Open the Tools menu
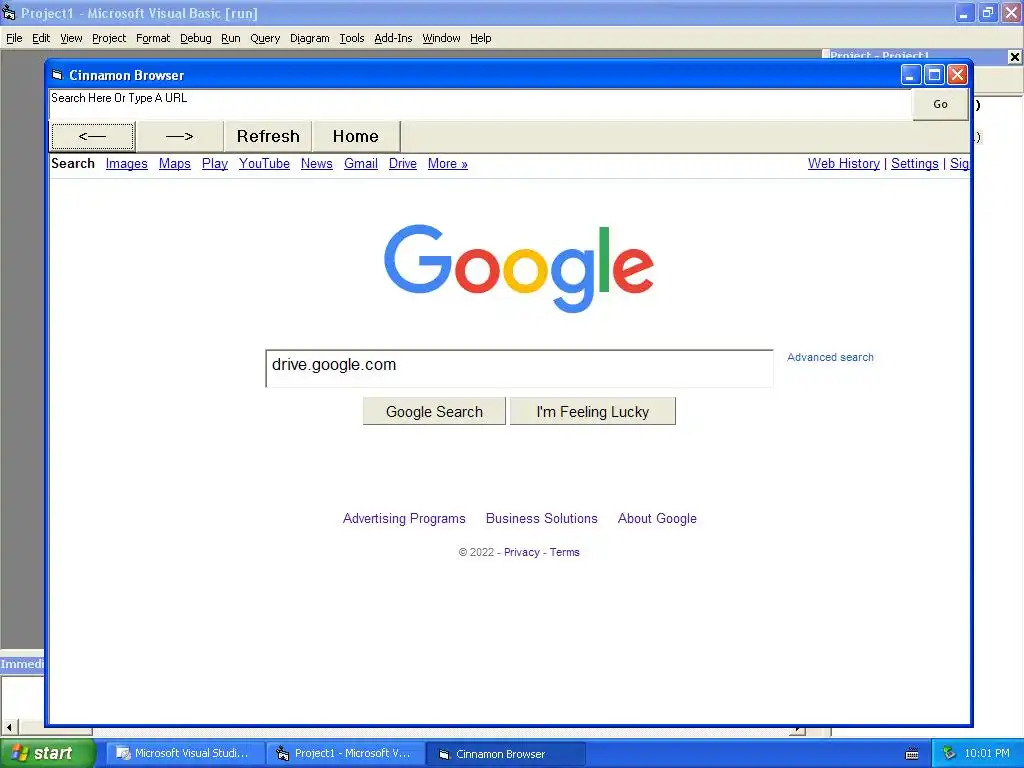 pos(351,38)
